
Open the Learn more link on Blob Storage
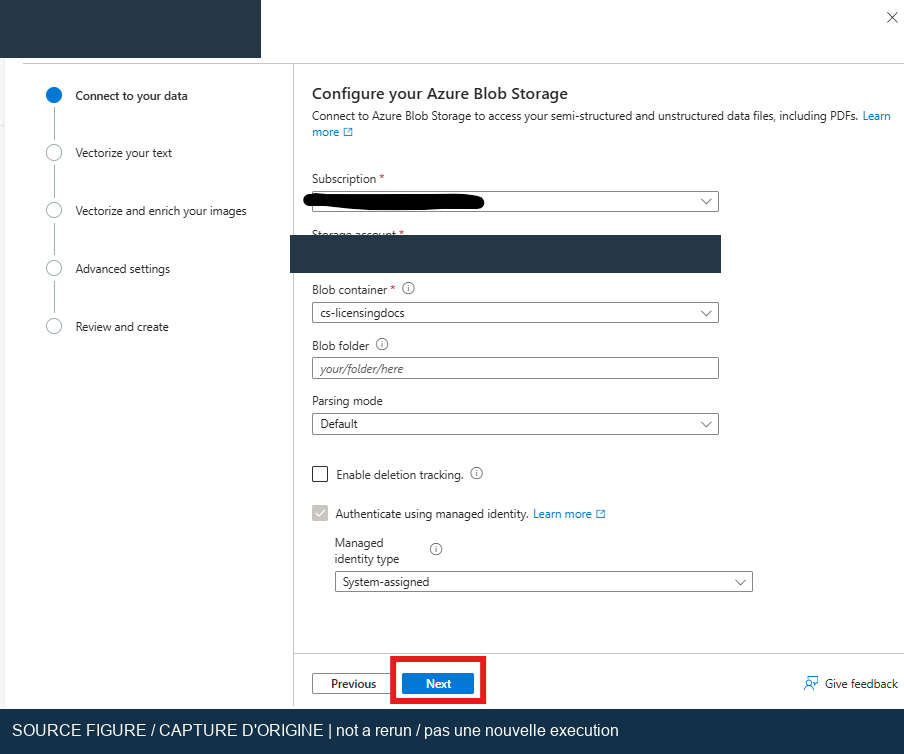click(x=876, y=116)
